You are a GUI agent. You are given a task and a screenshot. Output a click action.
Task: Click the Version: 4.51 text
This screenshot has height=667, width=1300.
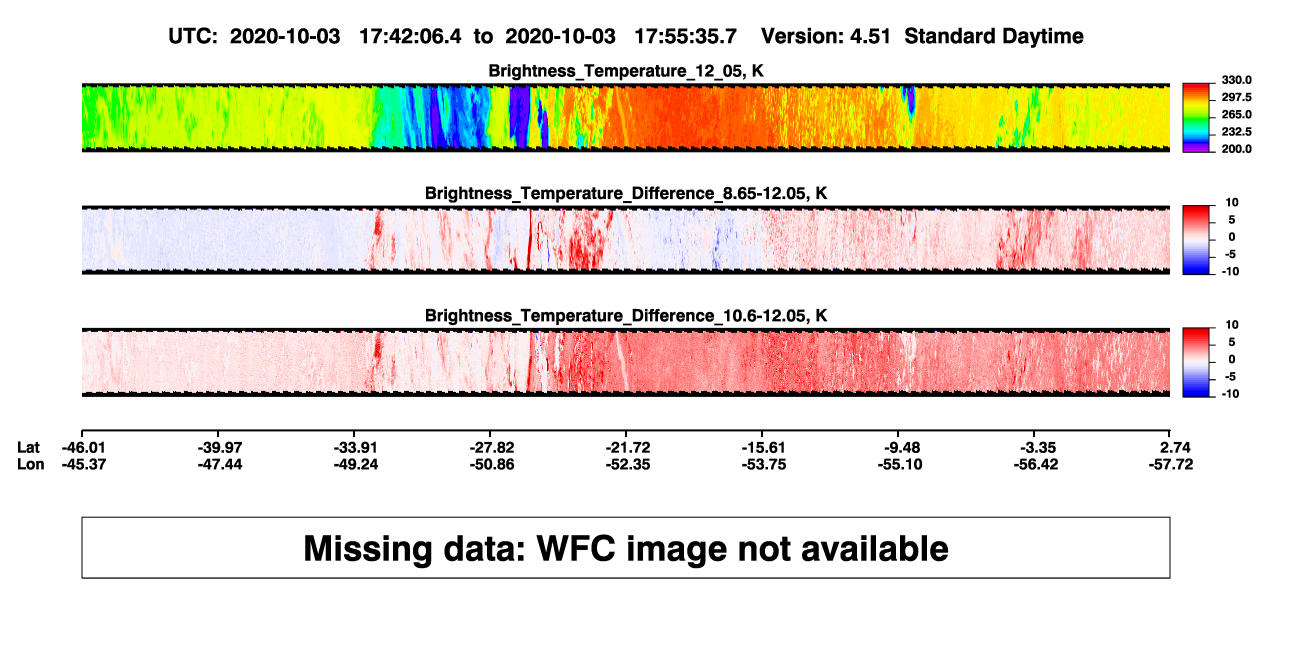[x=825, y=36]
